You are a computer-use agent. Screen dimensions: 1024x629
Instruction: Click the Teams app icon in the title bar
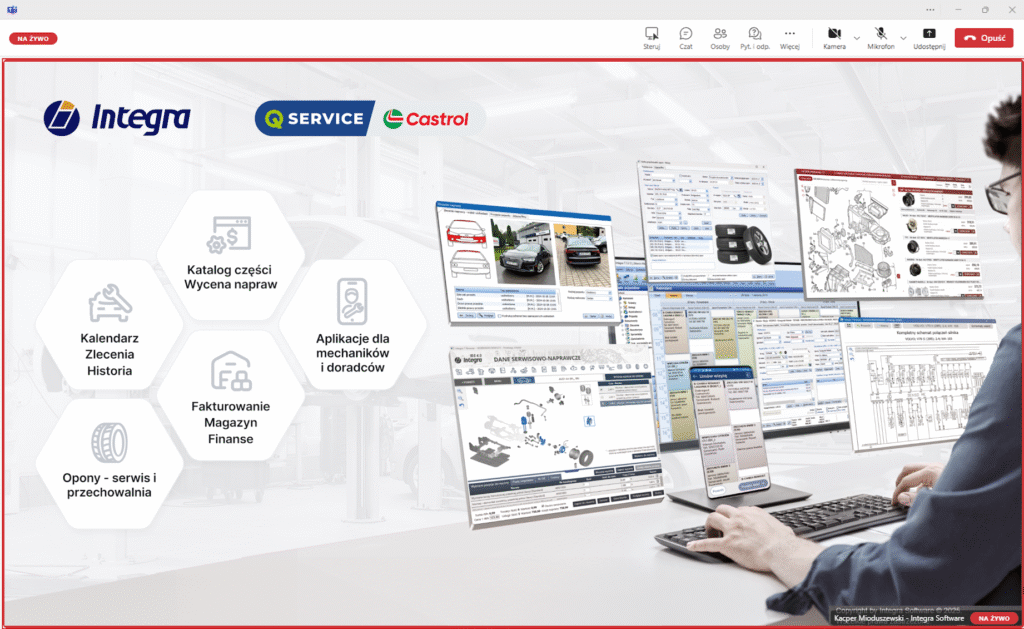coord(12,10)
